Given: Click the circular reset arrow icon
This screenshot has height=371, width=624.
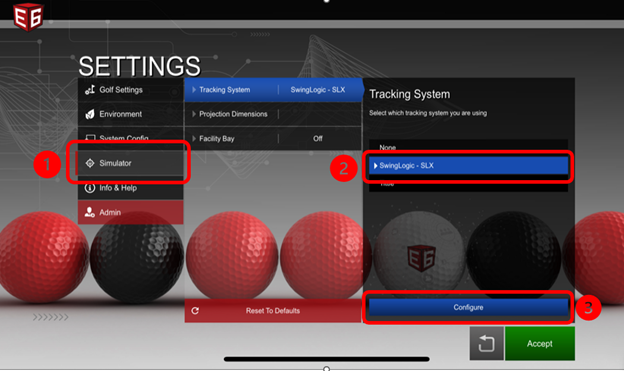Looking at the screenshot, I should [195, 310].
